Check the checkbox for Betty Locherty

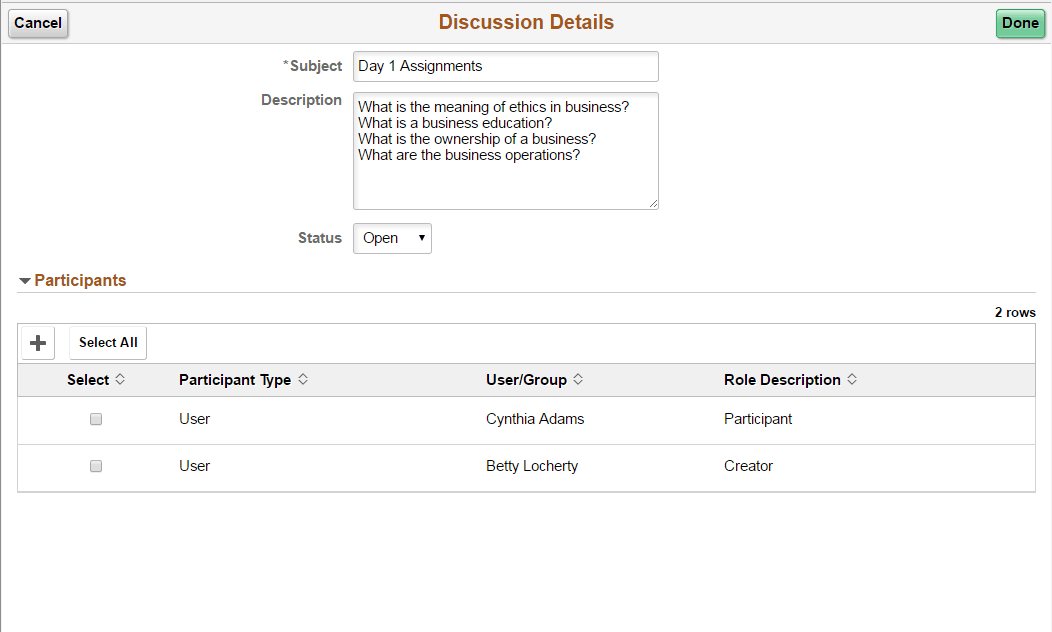[x=95, y=466]
